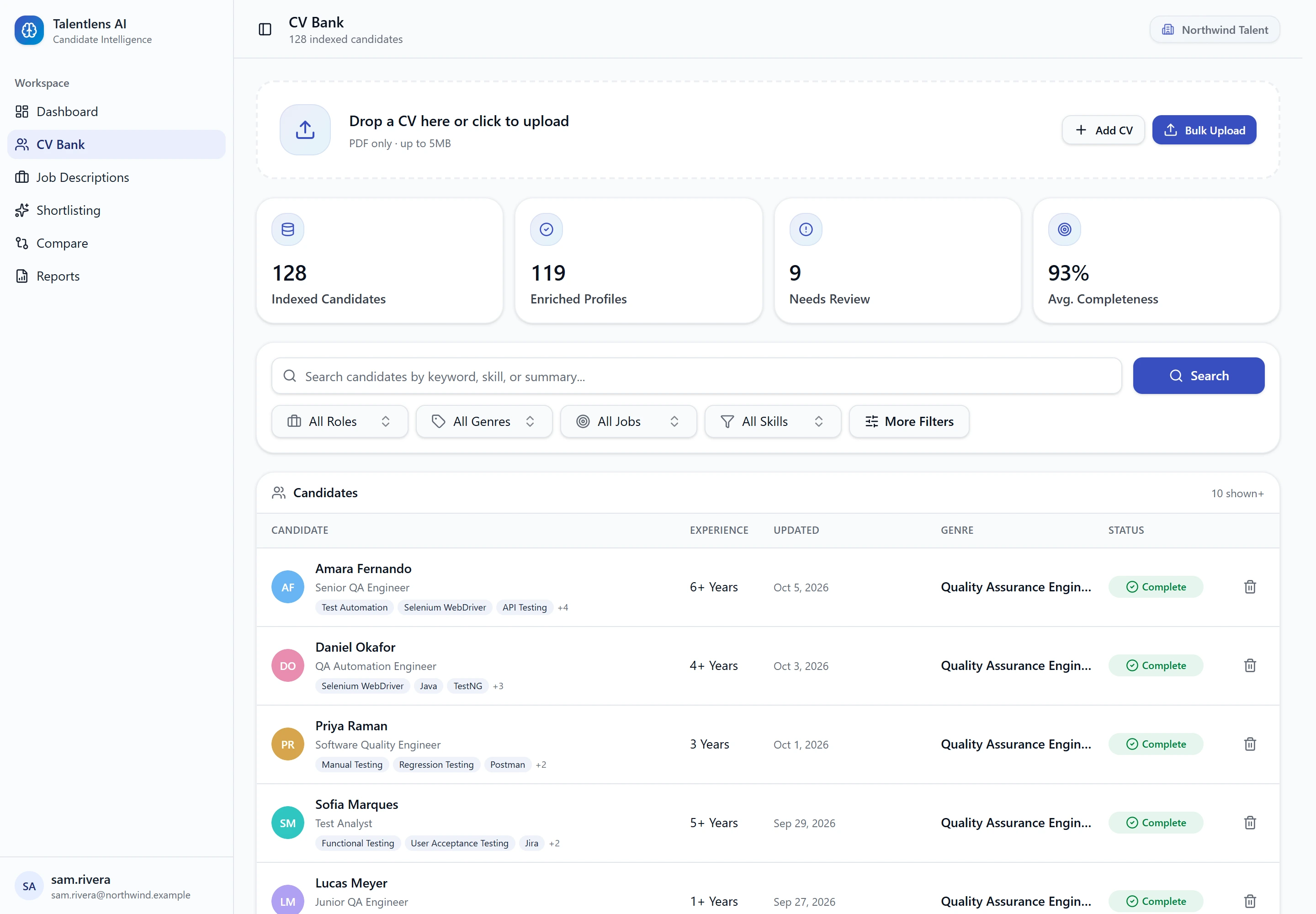Image resolution: width=1316 pixels, height=914 pixels.
Task: Click the SA user avatar
Action: coord(29,887)
